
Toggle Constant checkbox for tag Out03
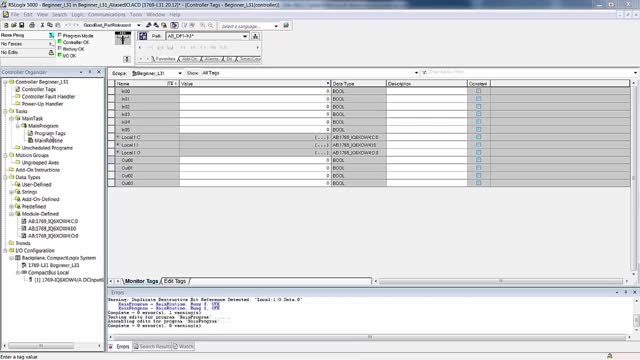coord(478,183)
